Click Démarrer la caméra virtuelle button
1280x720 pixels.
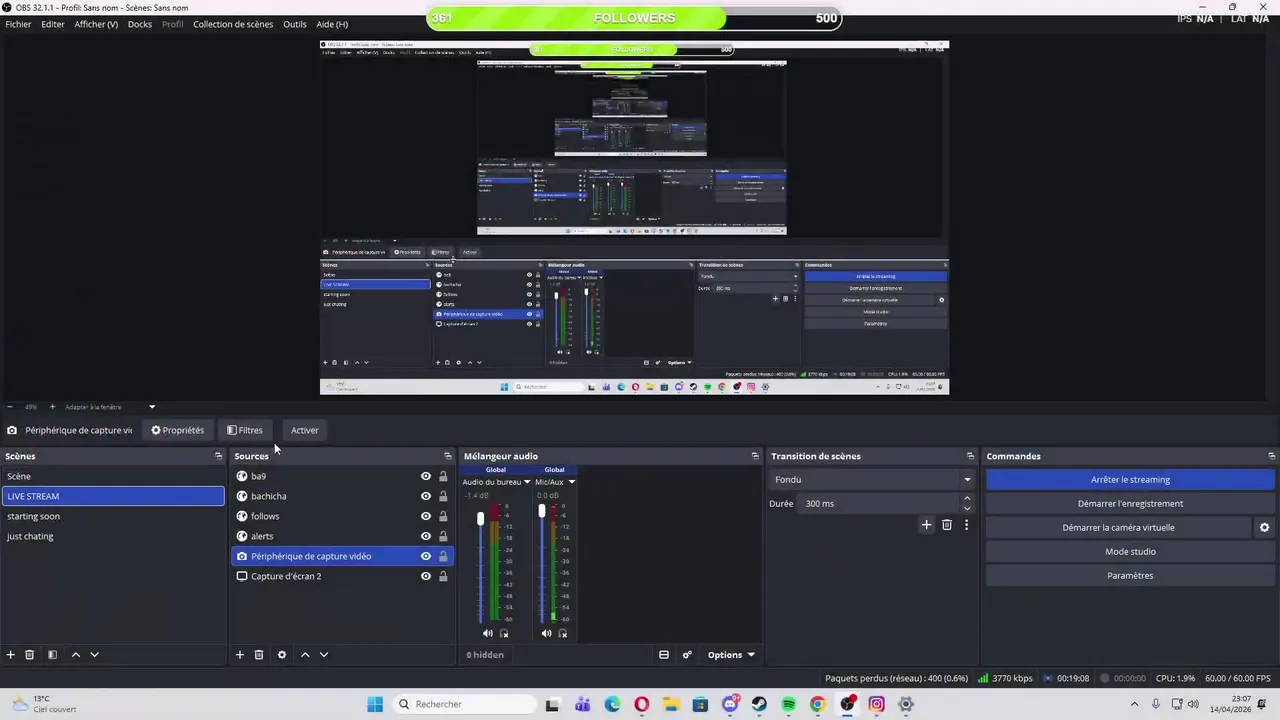pos(1118,528)
